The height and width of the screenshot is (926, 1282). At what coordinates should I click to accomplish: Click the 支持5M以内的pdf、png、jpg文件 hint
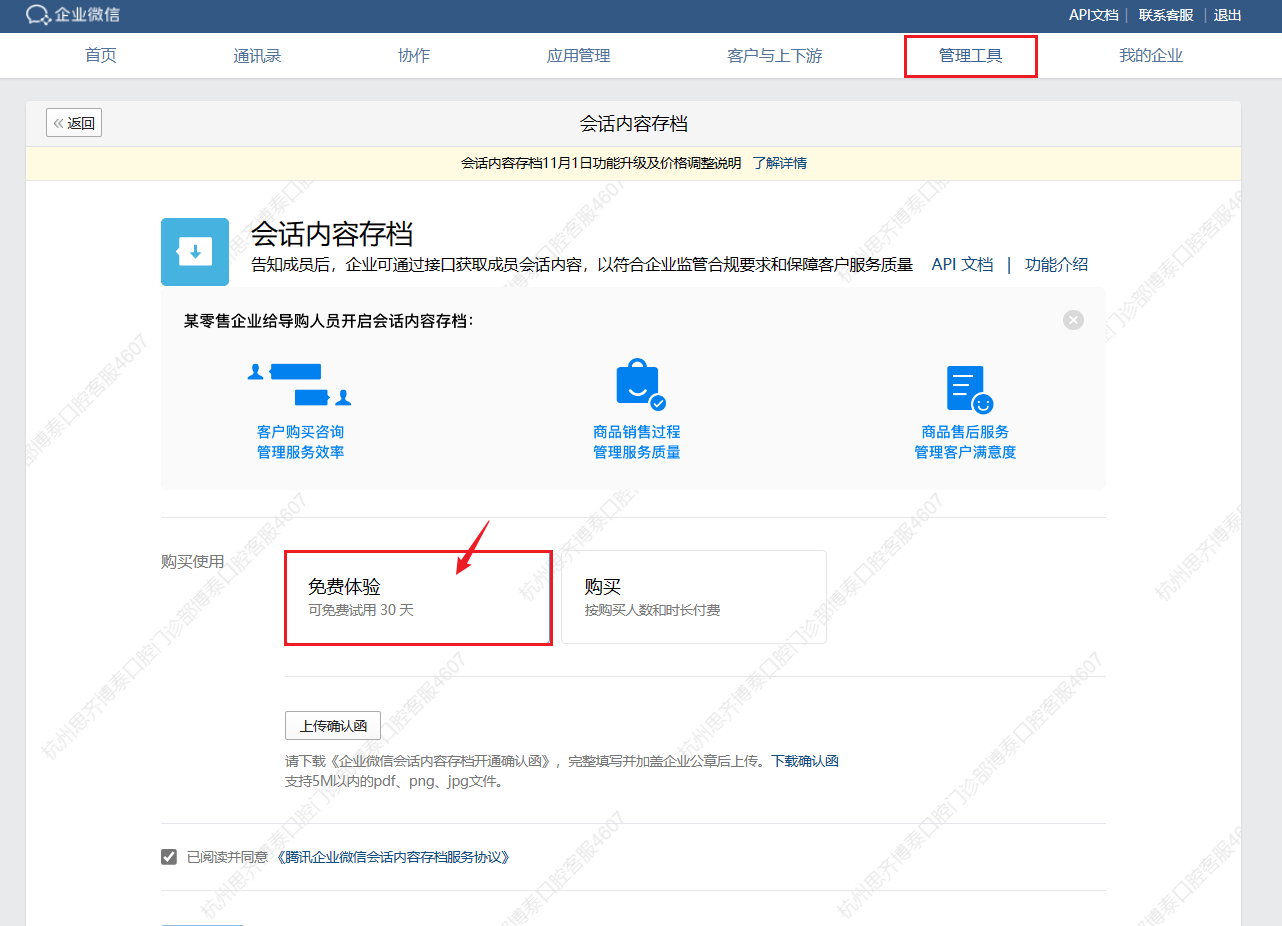[394, 781]
